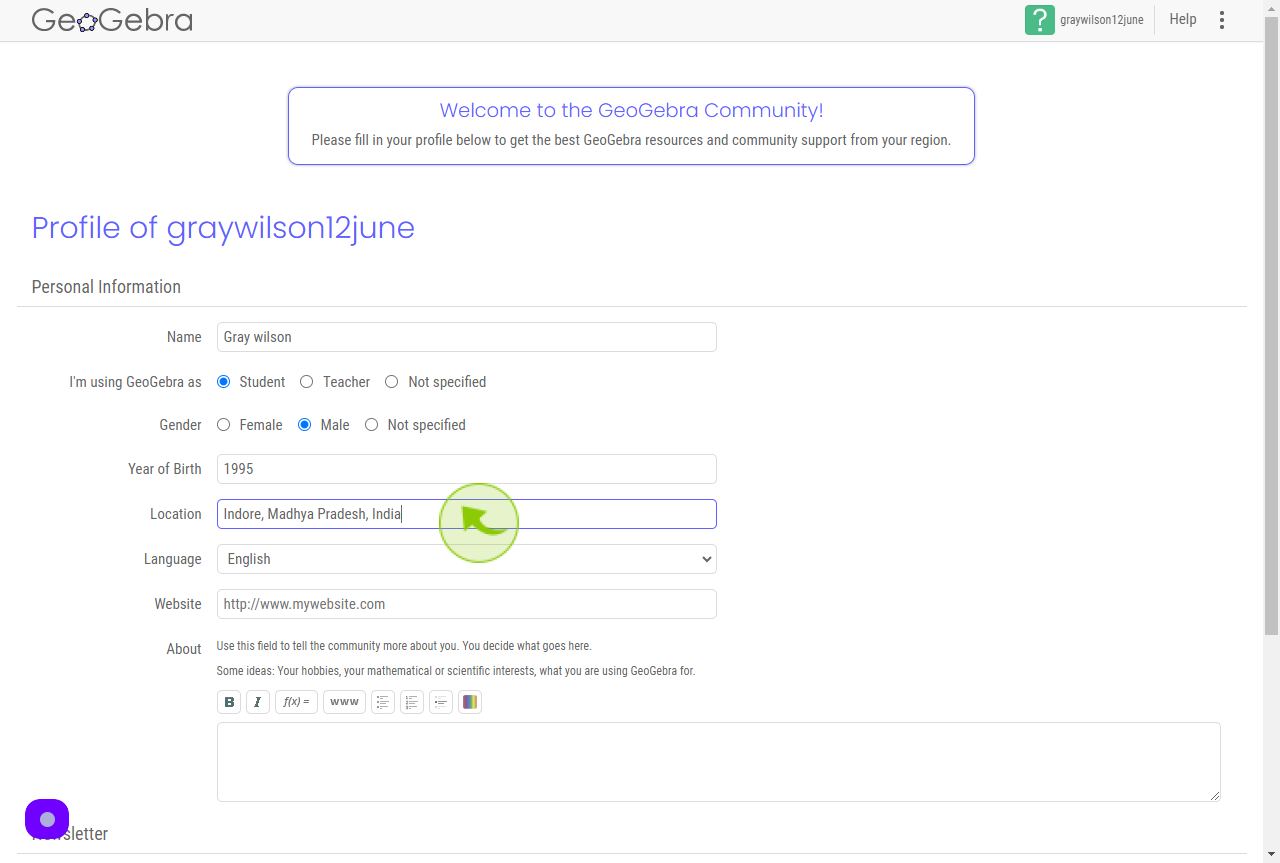Select Not specified for GeoGebra usage
Screen dimensions: 1280x863
click(x=392, y=382)
